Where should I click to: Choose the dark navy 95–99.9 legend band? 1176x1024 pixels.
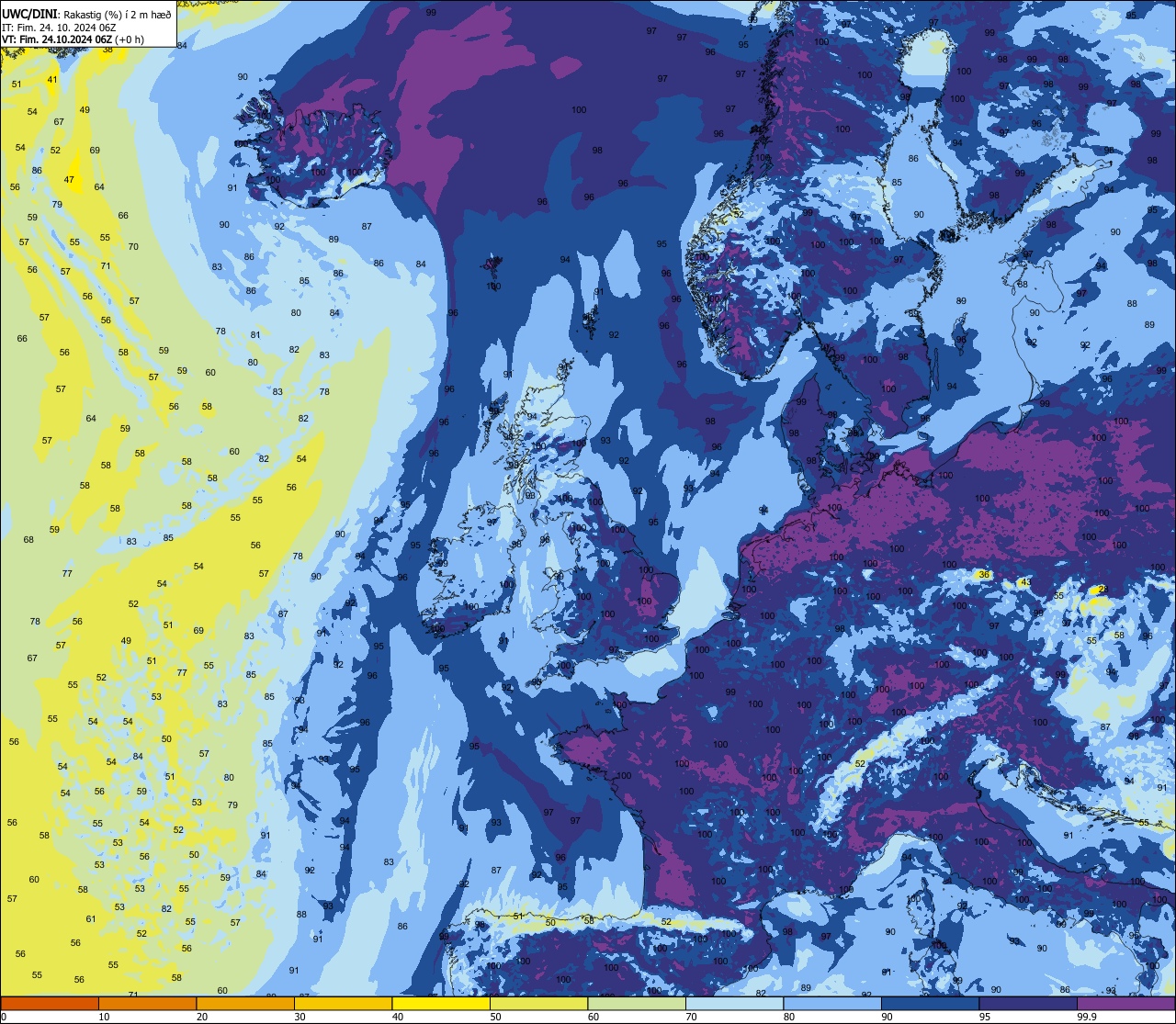pos(1028,1004)
